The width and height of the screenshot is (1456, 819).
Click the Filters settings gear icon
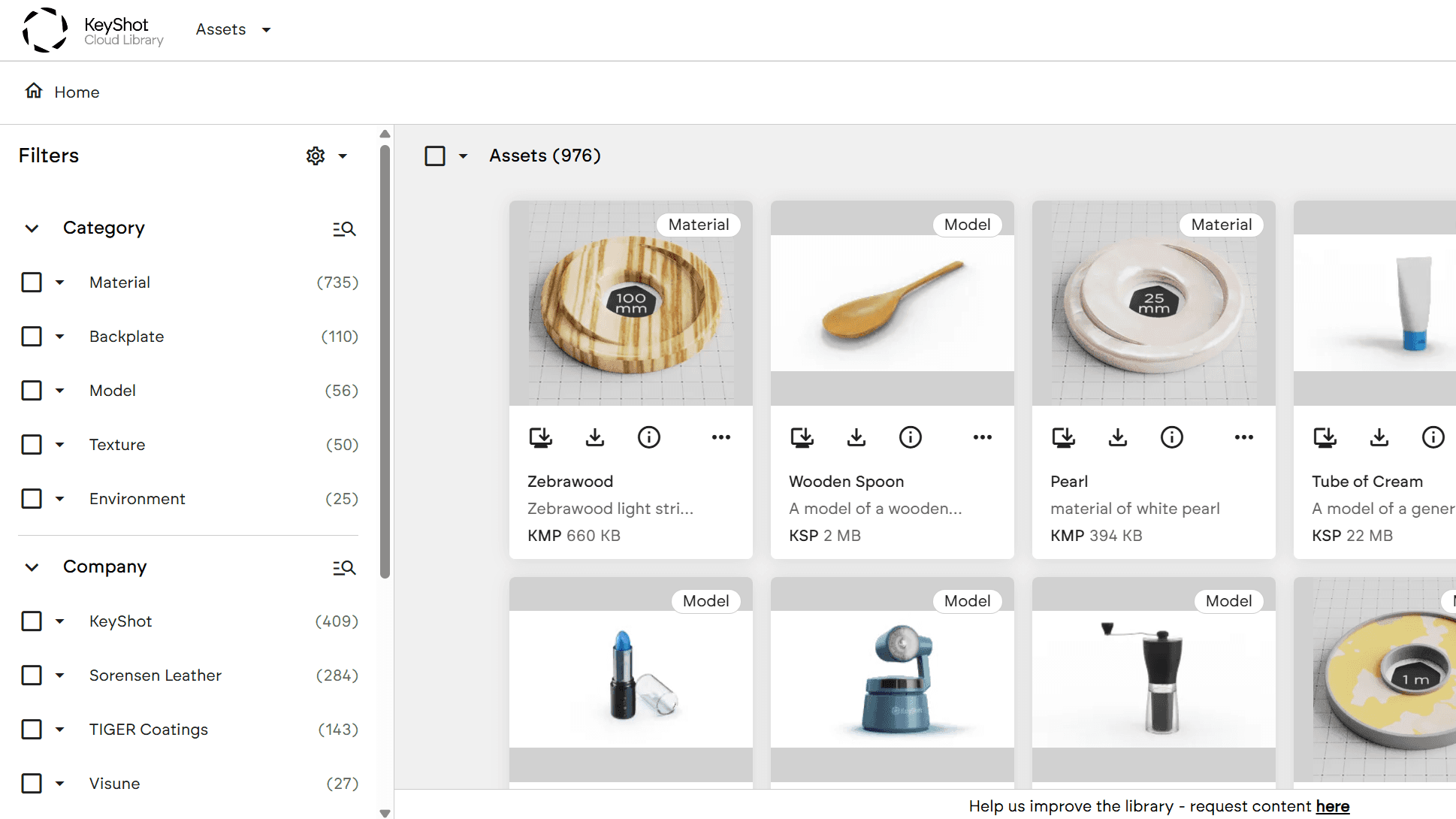pyautogui.click(x=316, y=156)
